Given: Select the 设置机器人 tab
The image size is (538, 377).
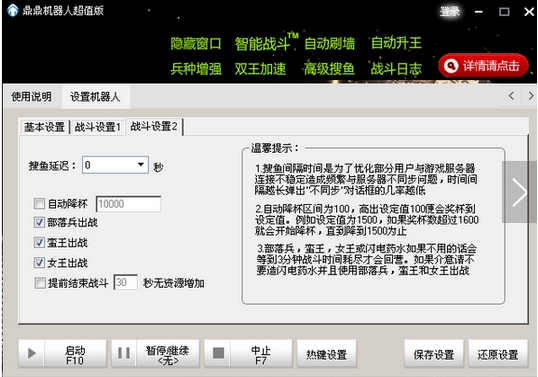Looking at the screenshot, I should 95,96.
